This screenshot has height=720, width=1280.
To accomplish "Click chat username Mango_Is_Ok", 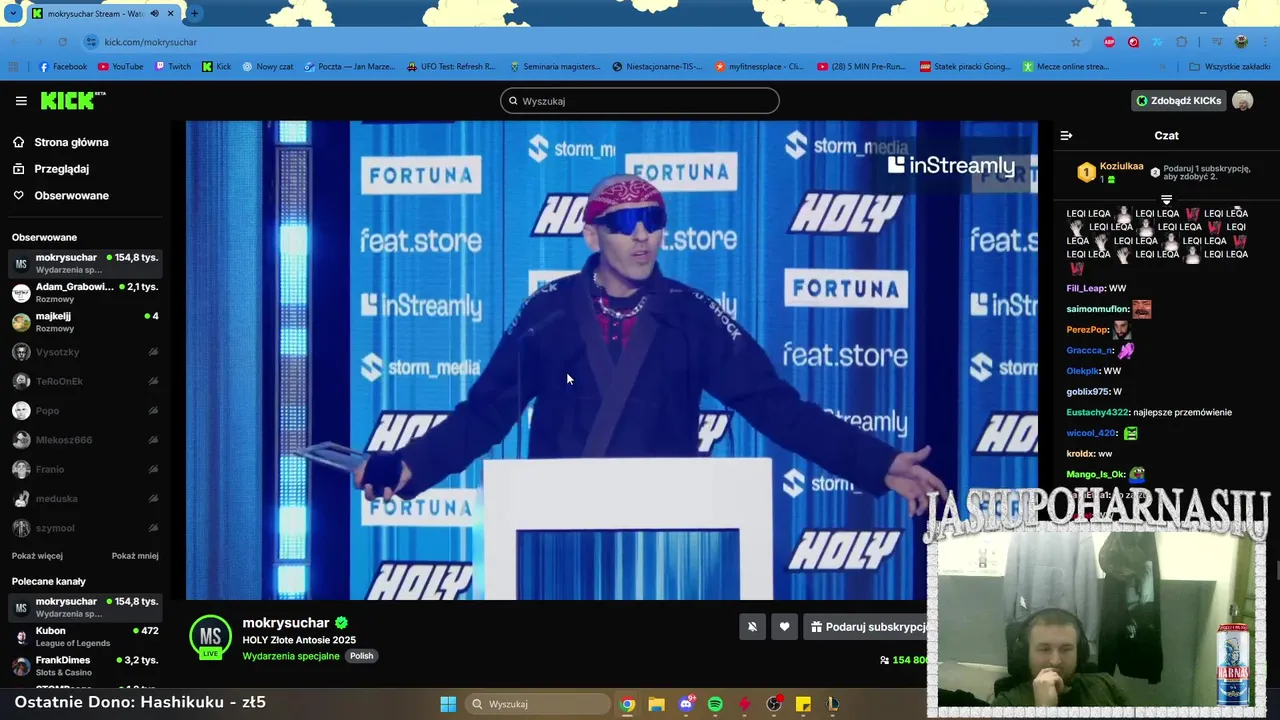I will (x=1095, y=474).
